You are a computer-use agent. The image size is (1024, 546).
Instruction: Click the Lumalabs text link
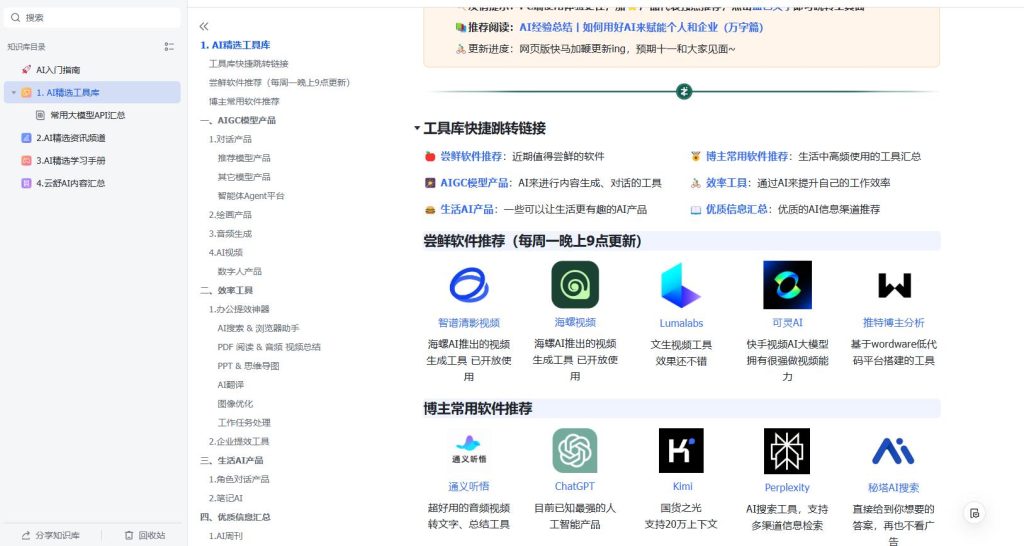point(681,323)
